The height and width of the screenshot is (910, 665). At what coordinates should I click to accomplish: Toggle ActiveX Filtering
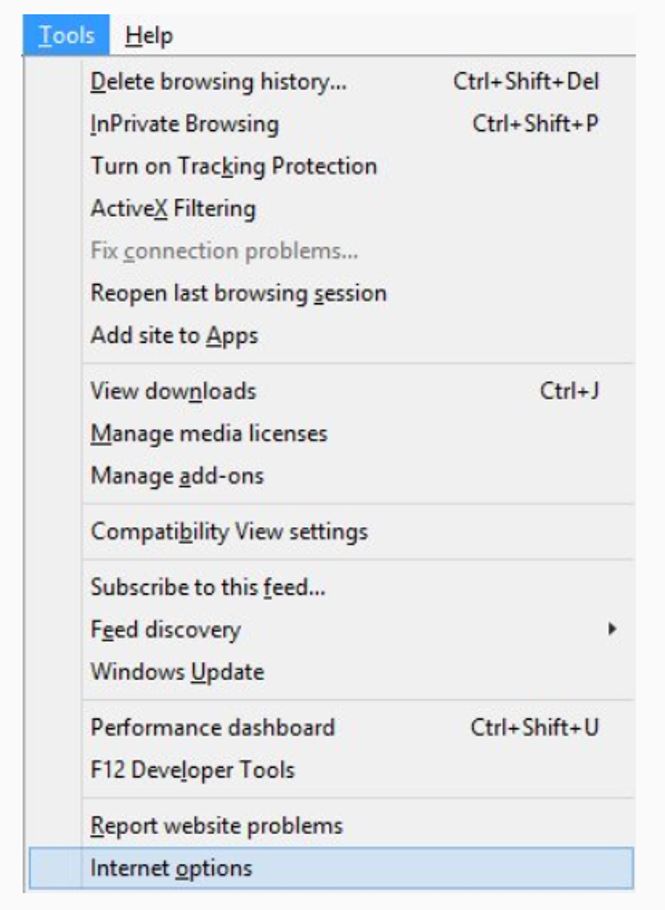click(173, 209)
